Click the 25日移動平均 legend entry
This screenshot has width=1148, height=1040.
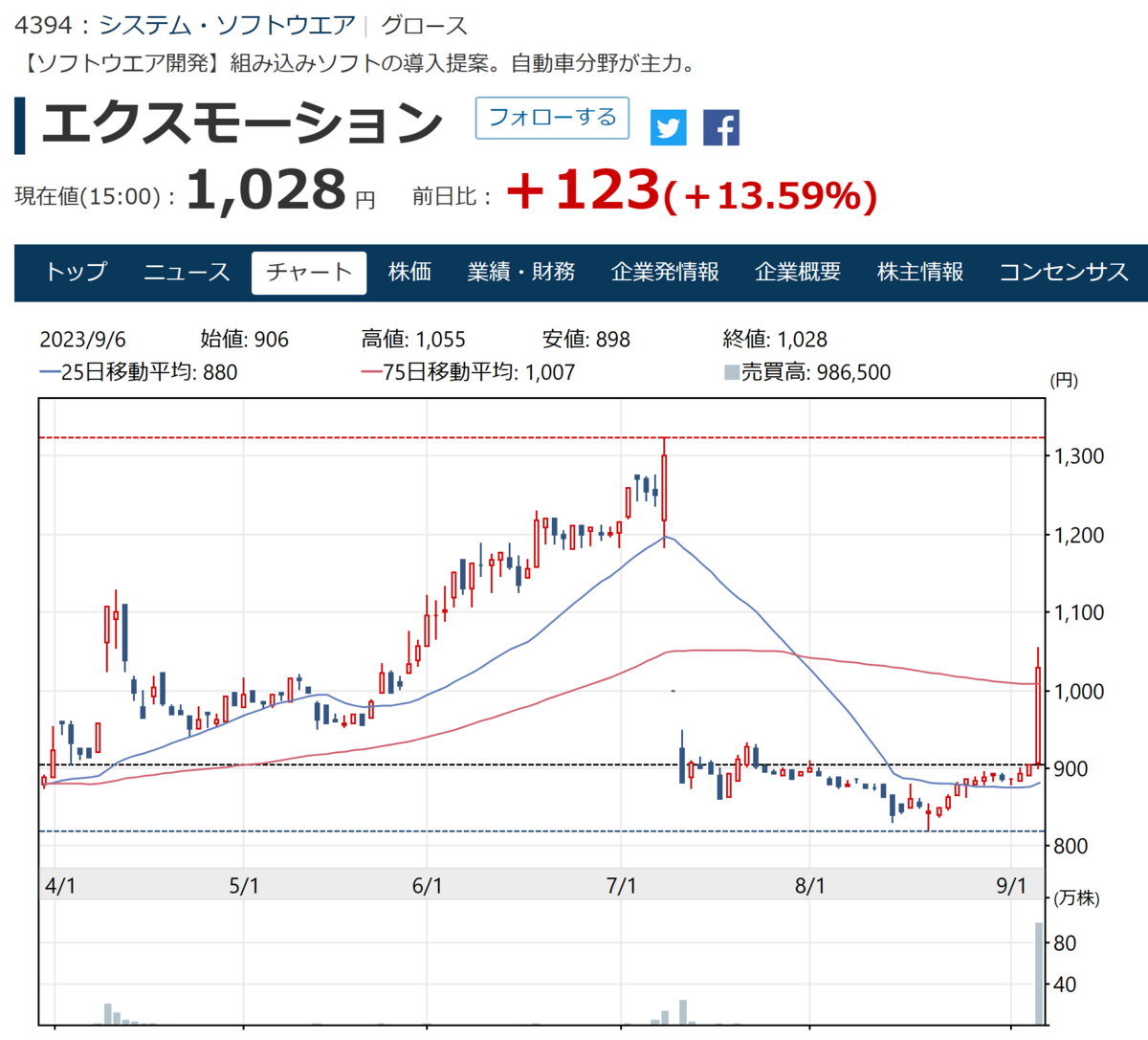(x=139, y=372)
